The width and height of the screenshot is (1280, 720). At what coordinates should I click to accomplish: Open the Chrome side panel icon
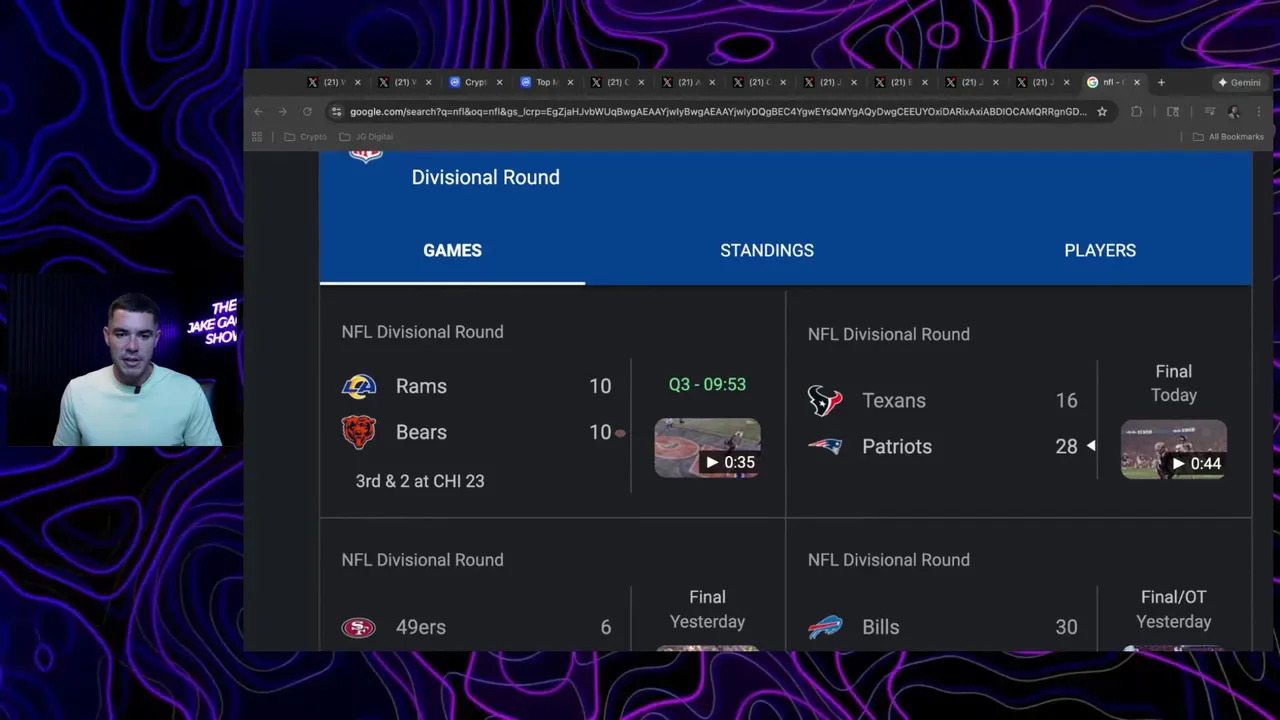coord(1173,112)
